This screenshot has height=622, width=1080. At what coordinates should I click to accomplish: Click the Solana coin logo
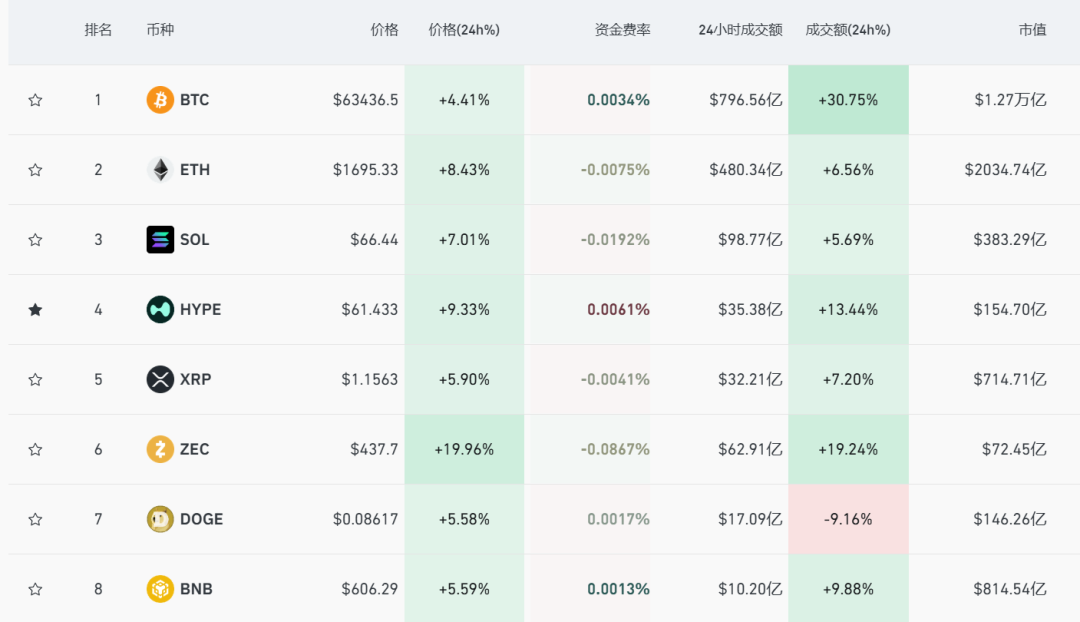pyautogui.click(x=160, y=240)
